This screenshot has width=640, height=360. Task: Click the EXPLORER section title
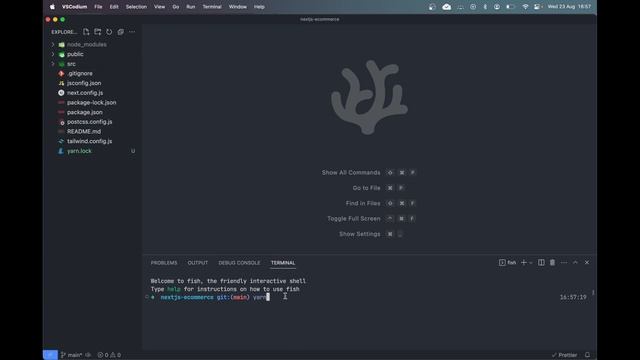pos(64,32)
